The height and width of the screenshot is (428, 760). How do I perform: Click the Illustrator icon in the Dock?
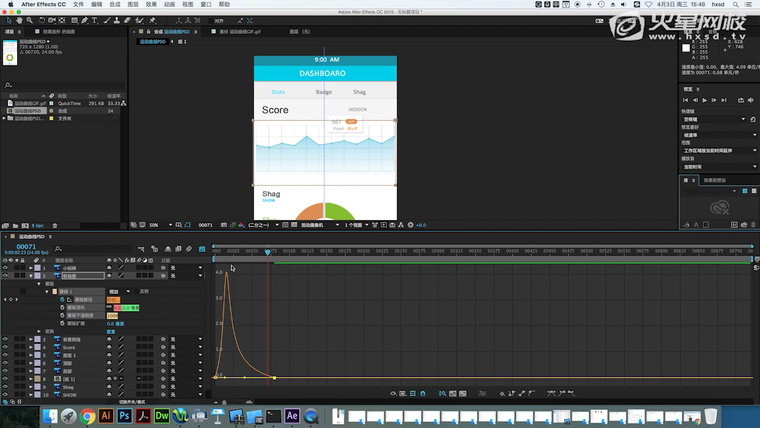click(x=105, y=415)
